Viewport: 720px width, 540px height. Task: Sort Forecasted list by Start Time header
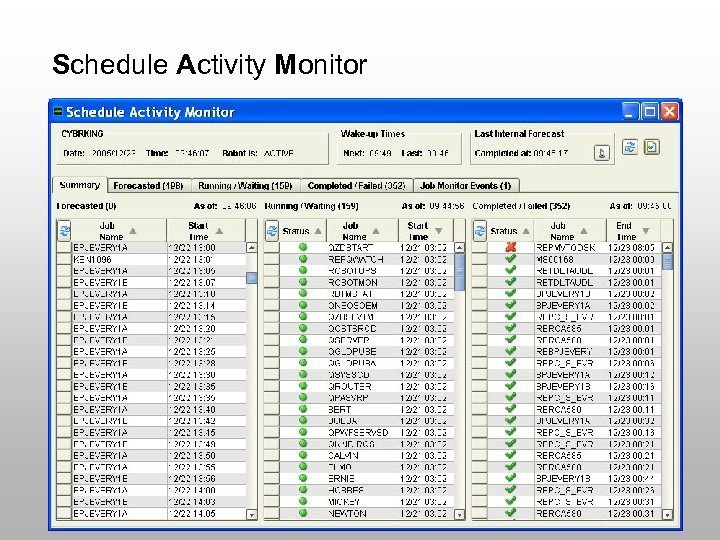point(206,231)
